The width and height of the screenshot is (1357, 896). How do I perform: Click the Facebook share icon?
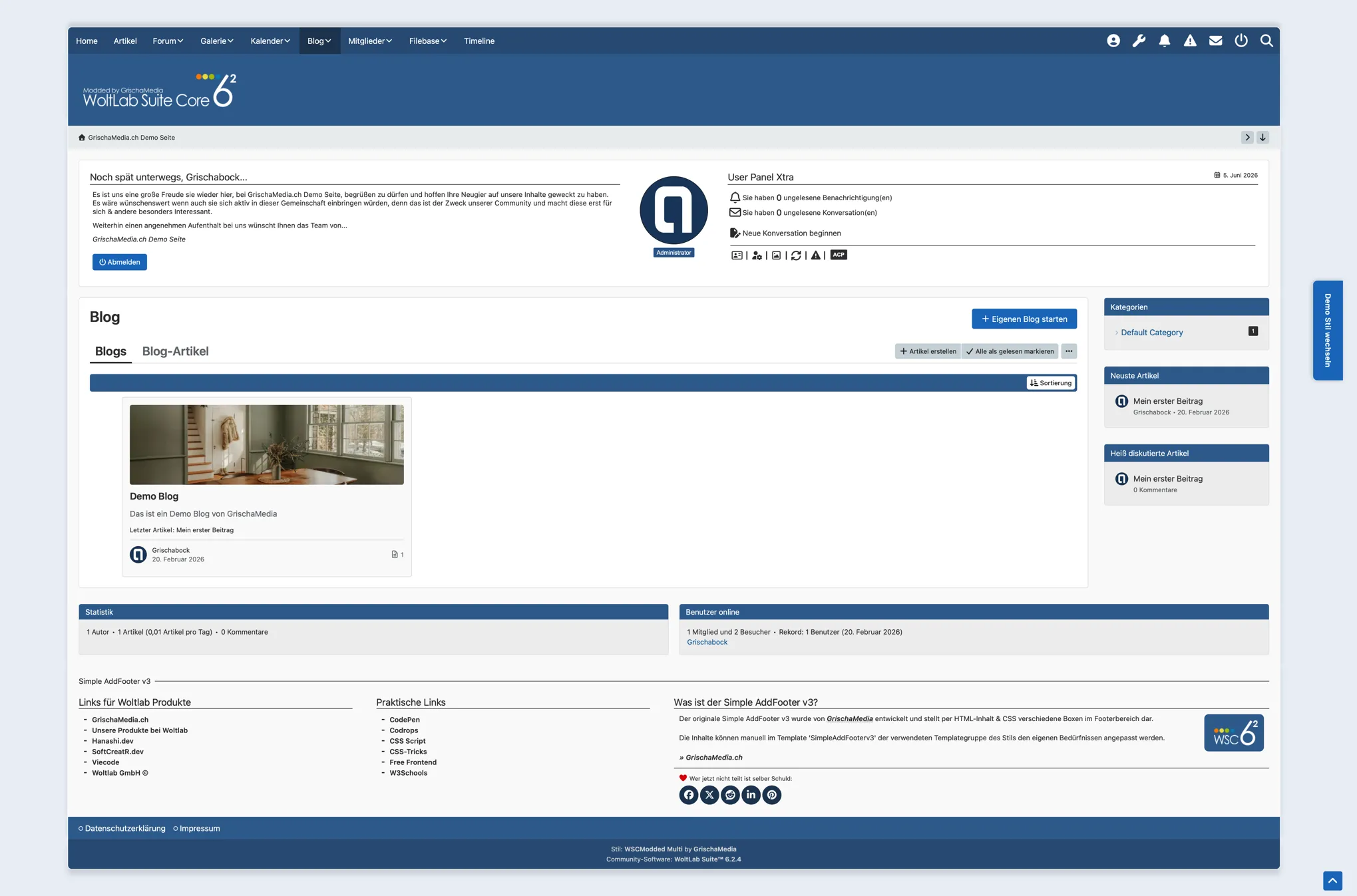coord(689,795)
